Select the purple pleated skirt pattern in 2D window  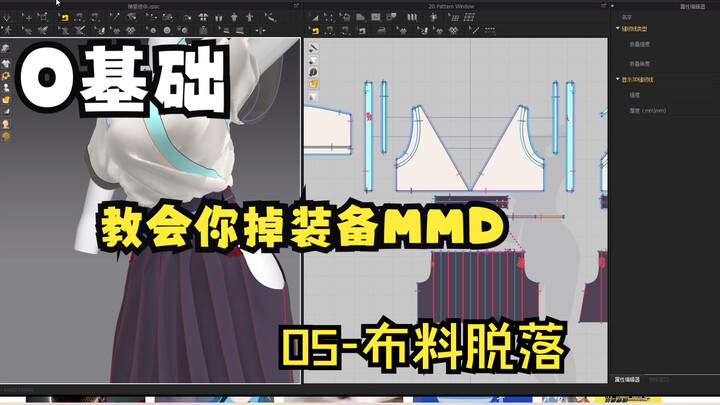478,287
